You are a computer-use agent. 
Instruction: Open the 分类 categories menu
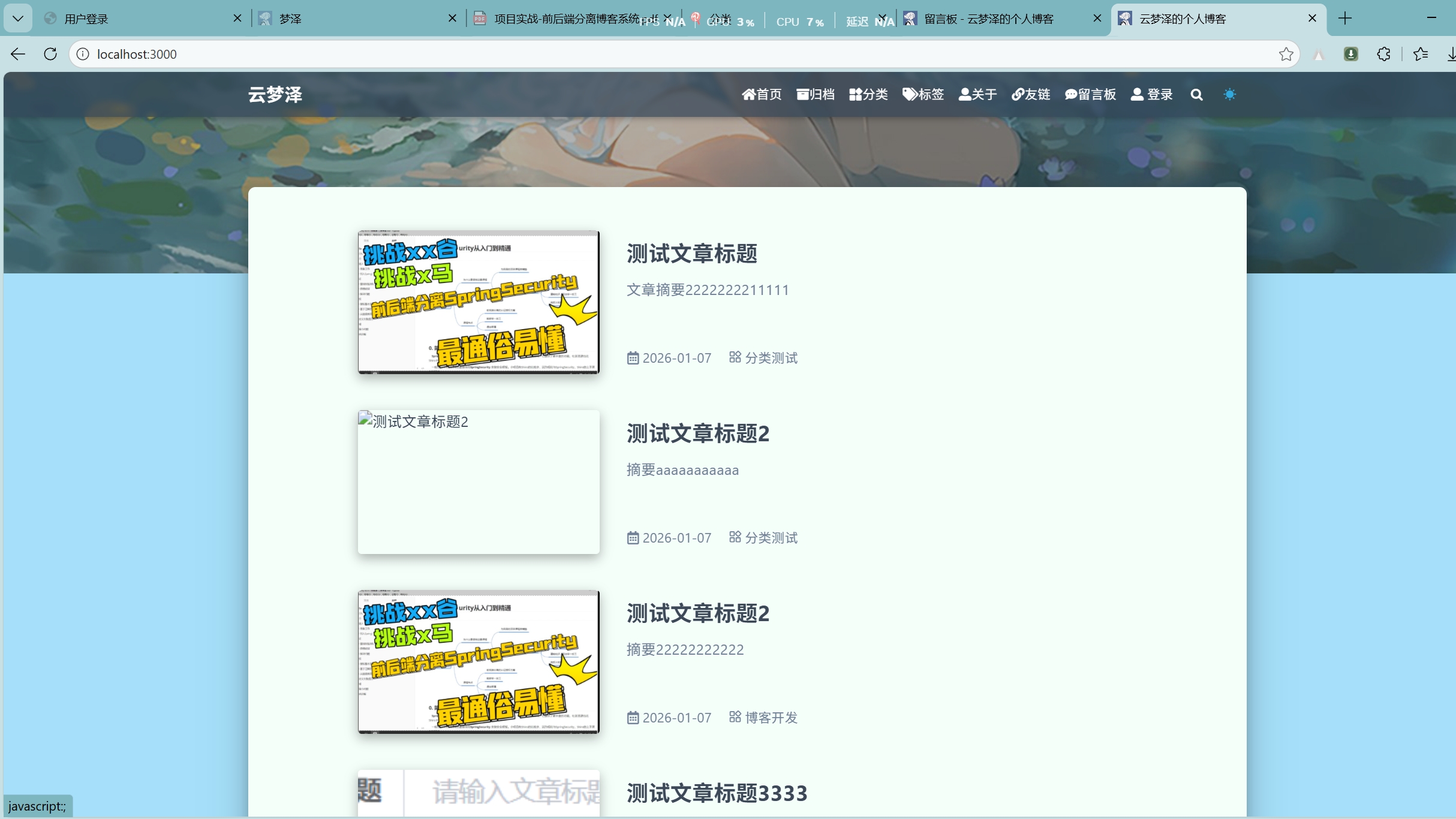tap(868, 95)
